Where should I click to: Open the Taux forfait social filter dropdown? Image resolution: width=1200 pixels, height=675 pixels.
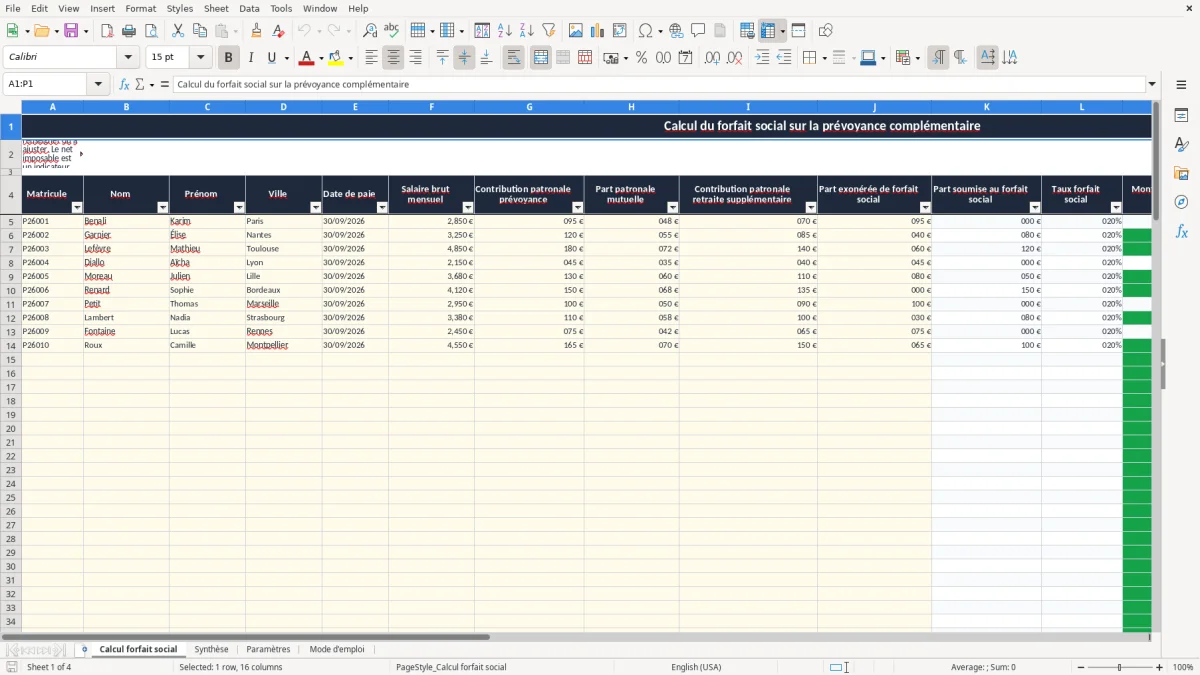click(x=1116, y=208)
